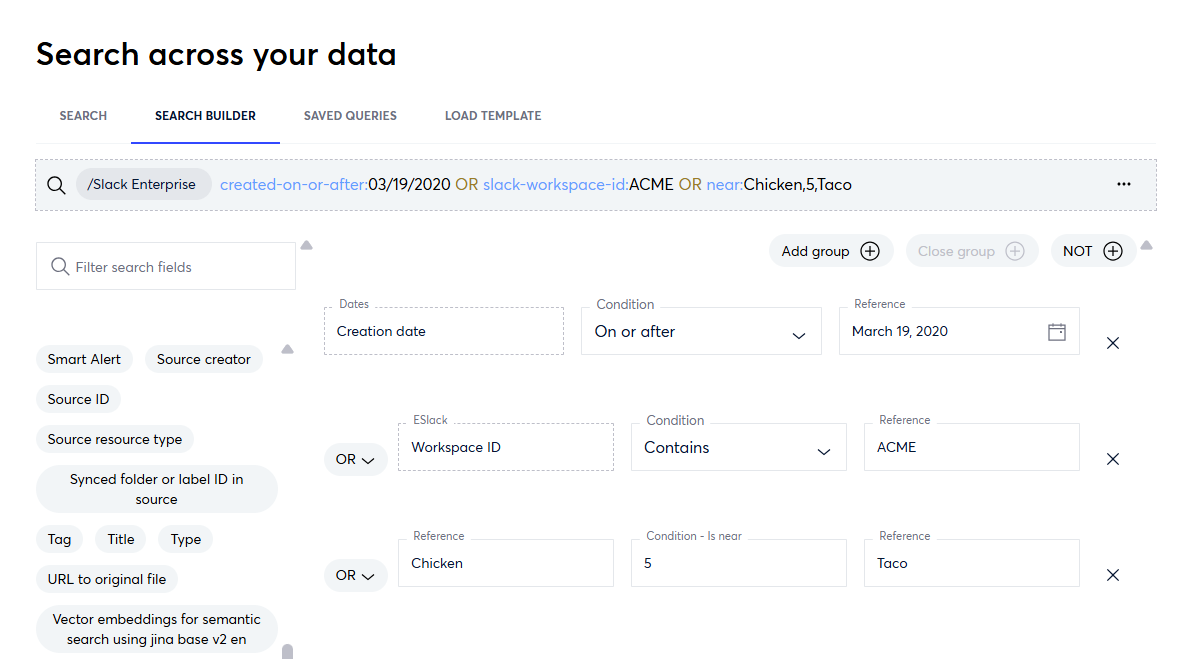Go to the Search tab
The width and height of the screenshot is (1198, 659).
(83, 116)
